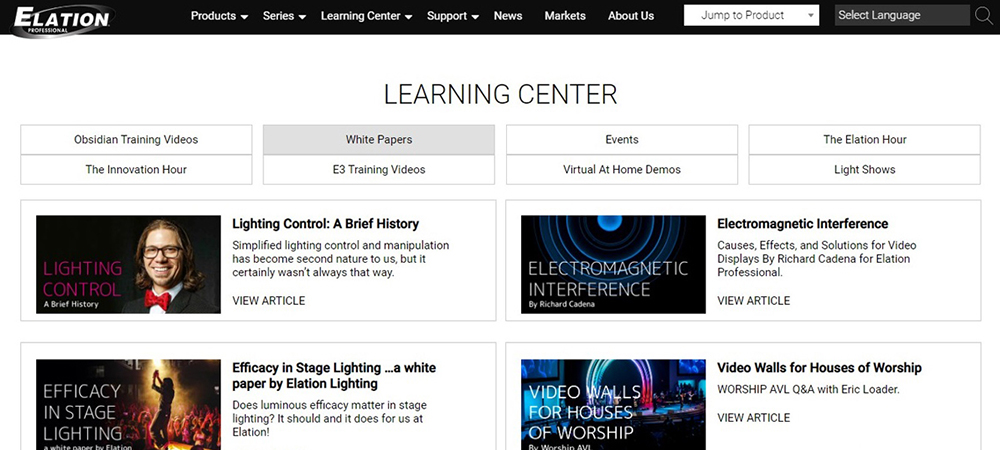Open the Events tab
This screenshot has height=450, width=1000.
pos(622,140)
